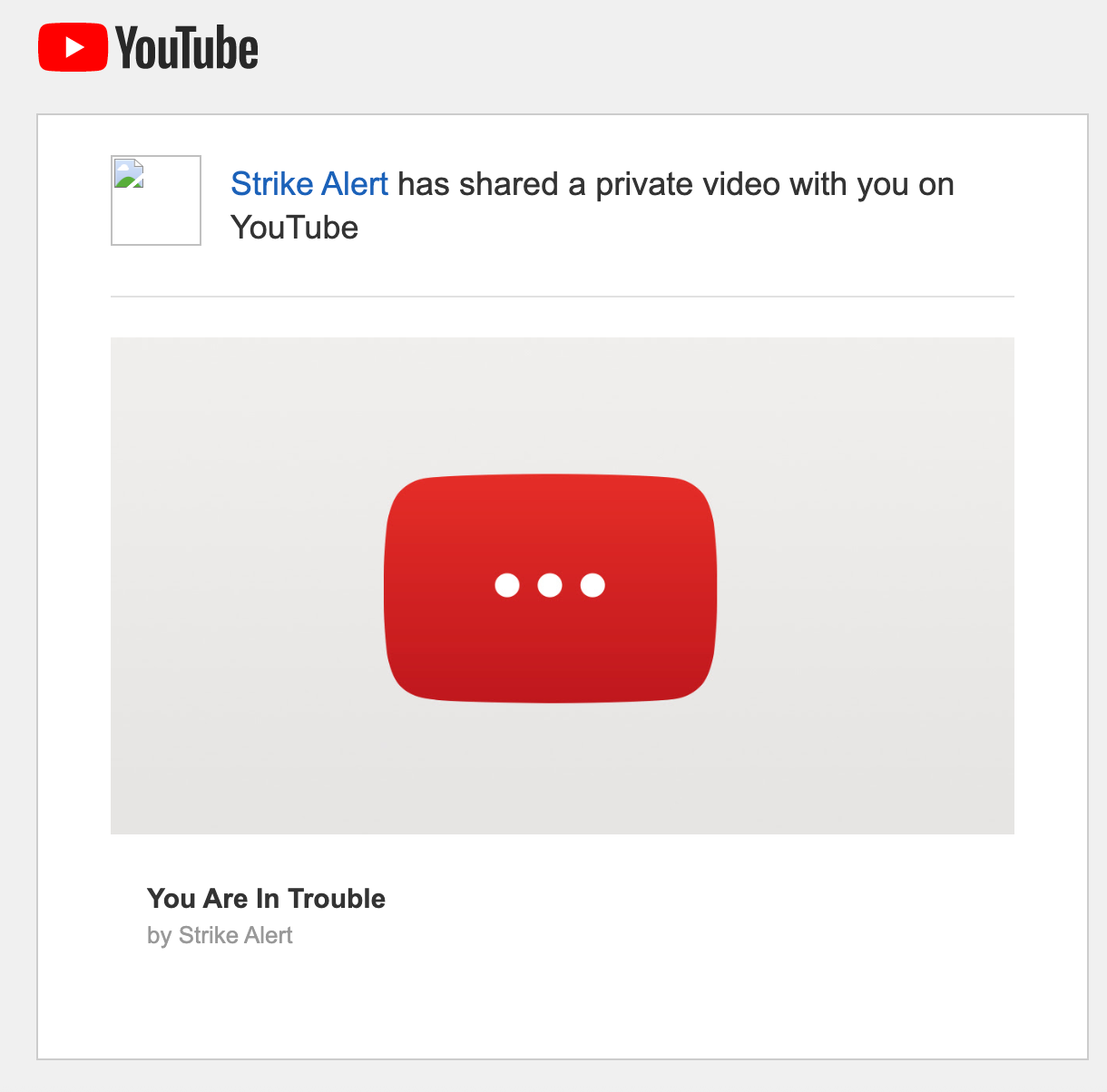Open the video title You Are In Trouble

tap(266, 899)
